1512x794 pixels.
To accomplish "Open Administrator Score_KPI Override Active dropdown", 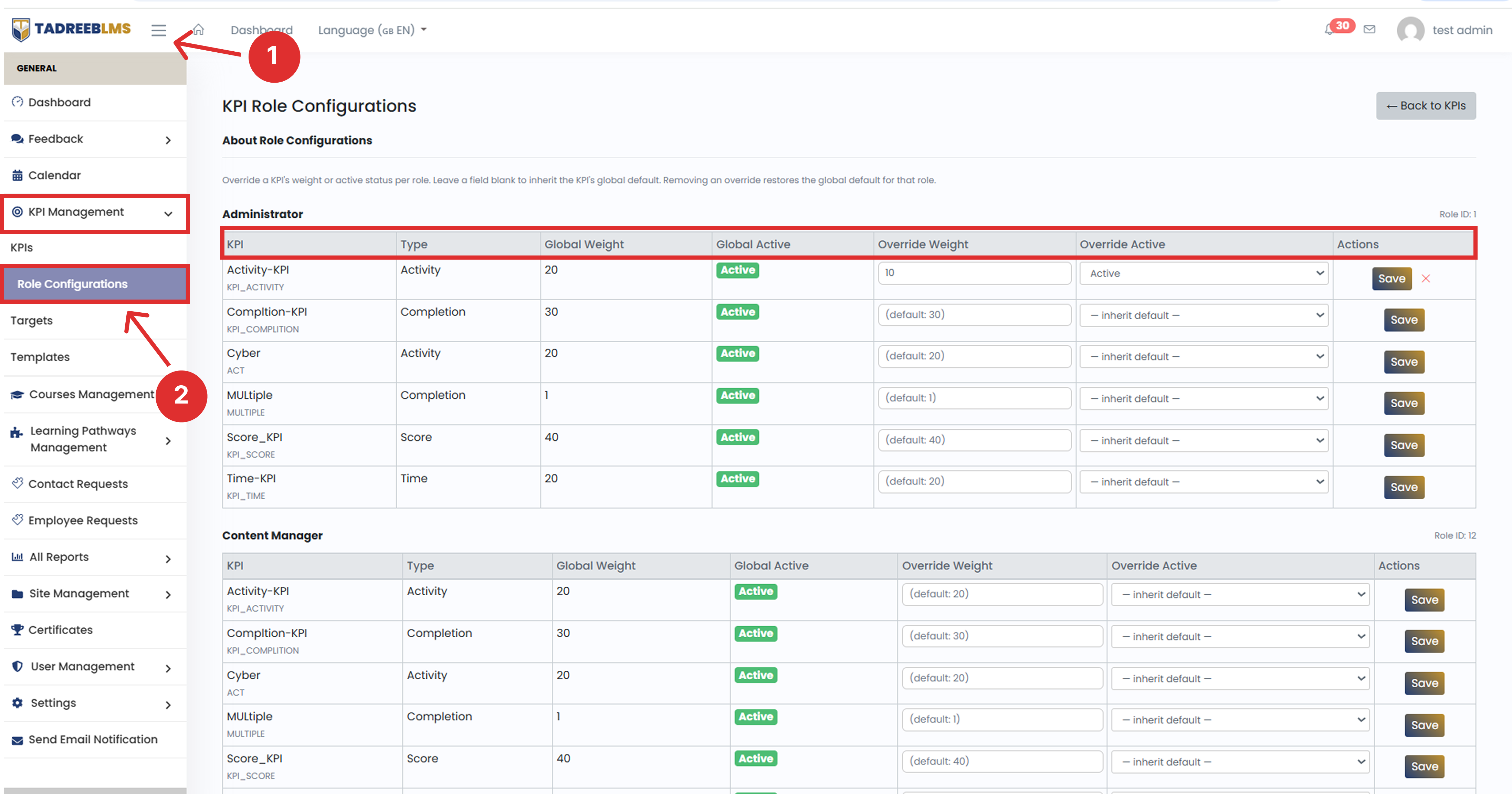I will 1204,440.
